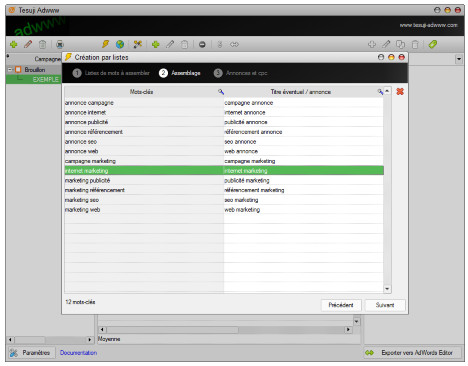Select the Brouillon tree item
This screenshot has width=468, height=366.
pyautogui.click(x=35, y=70)
